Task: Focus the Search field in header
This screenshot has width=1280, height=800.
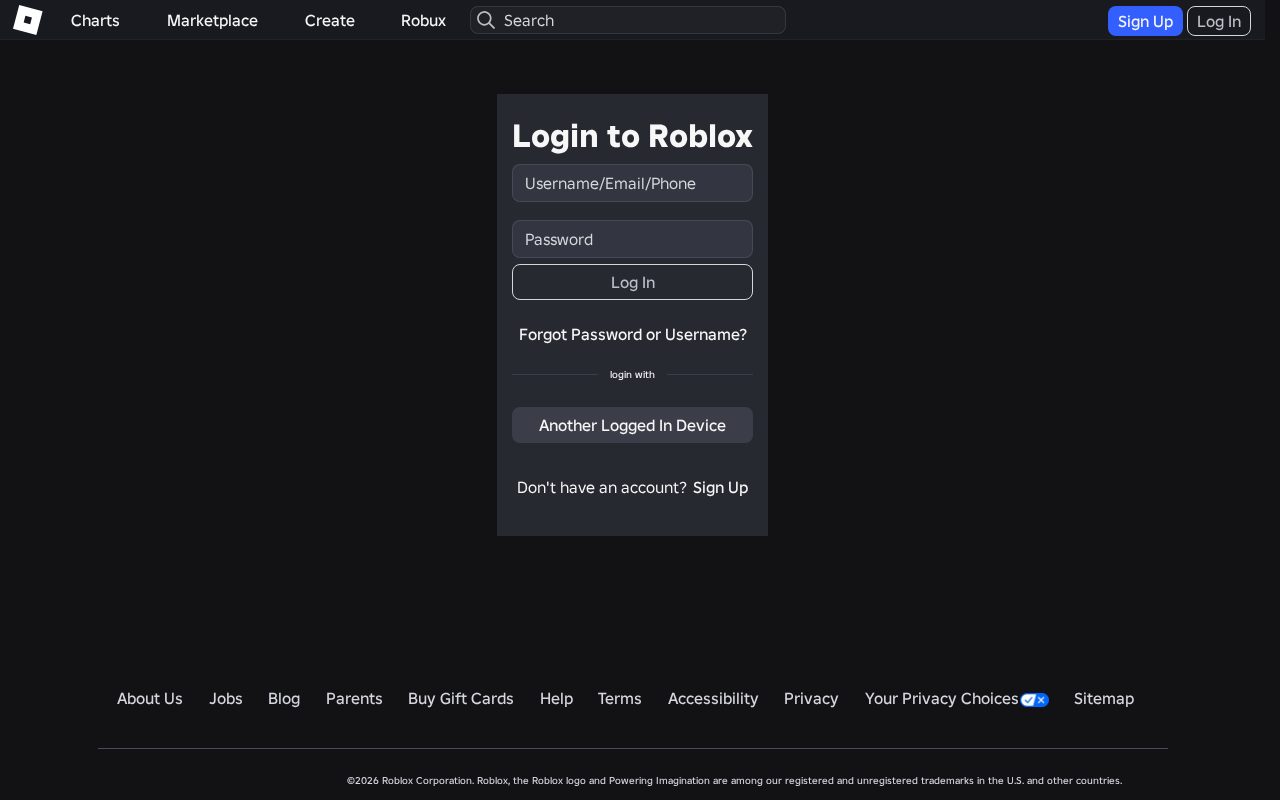Action: [628, 20]
